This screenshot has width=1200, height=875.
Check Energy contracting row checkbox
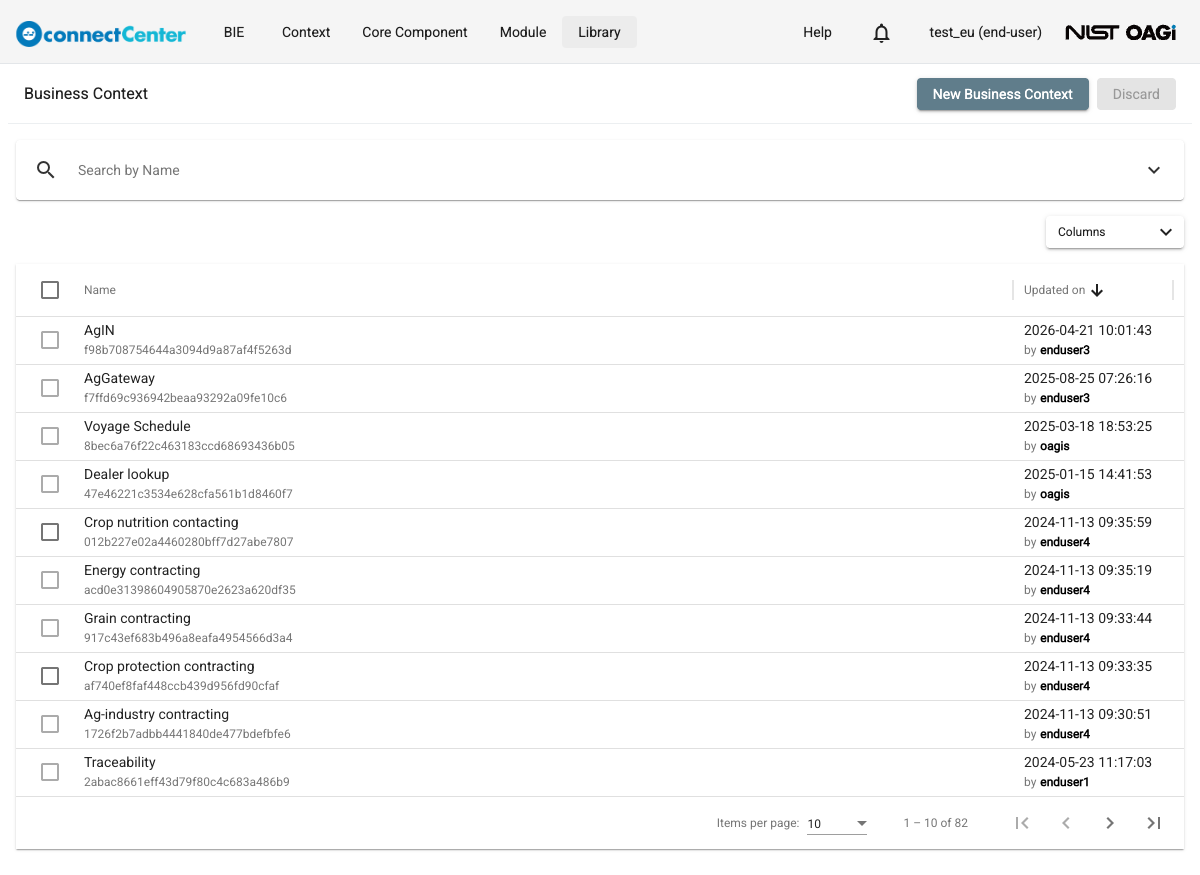(50, 580)
